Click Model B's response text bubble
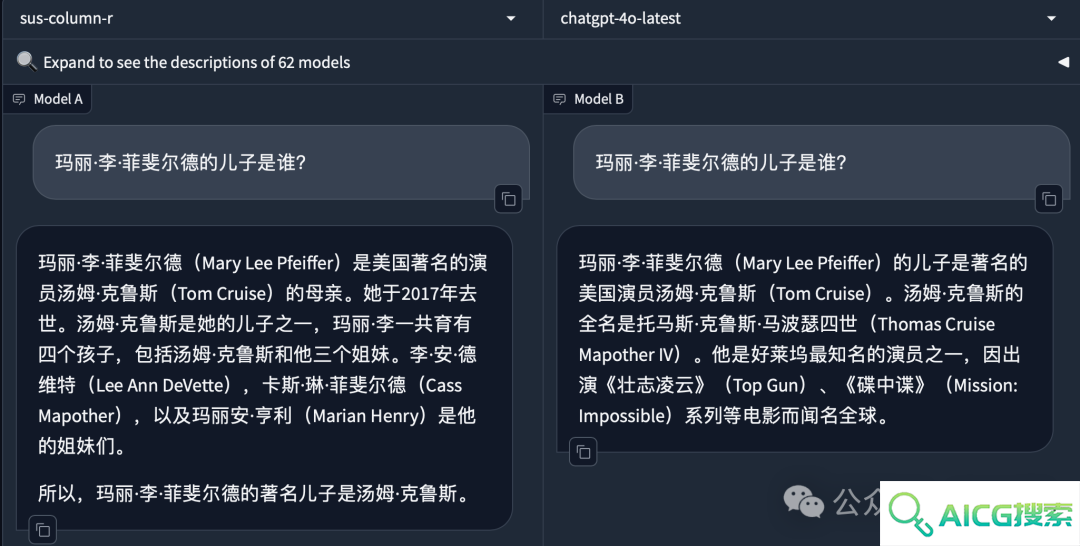The image size is (1080, 546). (x=804, y=339)
